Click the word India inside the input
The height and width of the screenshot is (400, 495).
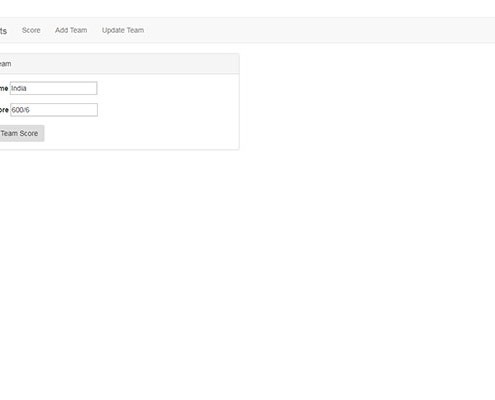point(19,88)
